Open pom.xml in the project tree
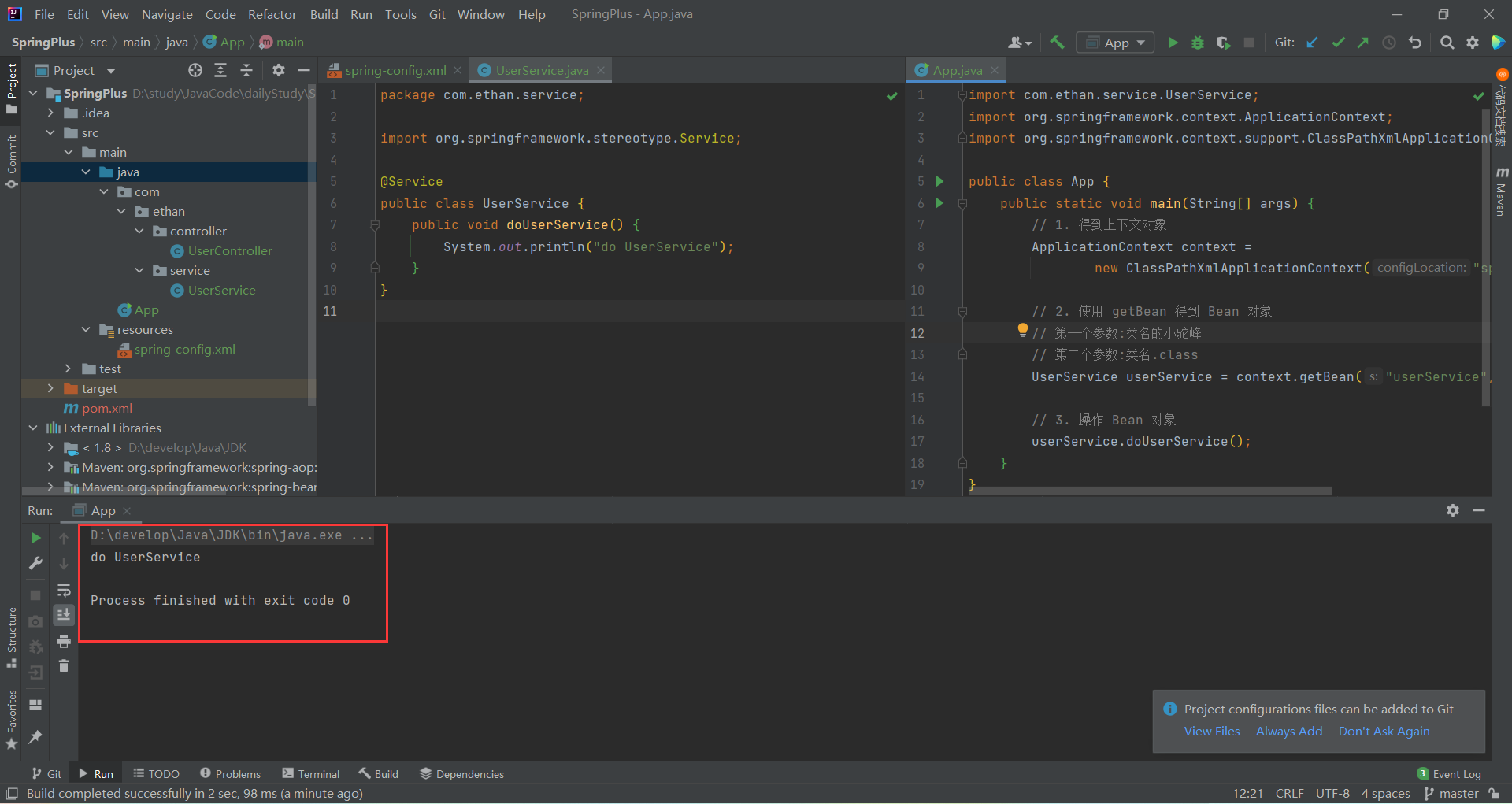The width and height of the screenshot is (1512, 804). tap(107, 408)
